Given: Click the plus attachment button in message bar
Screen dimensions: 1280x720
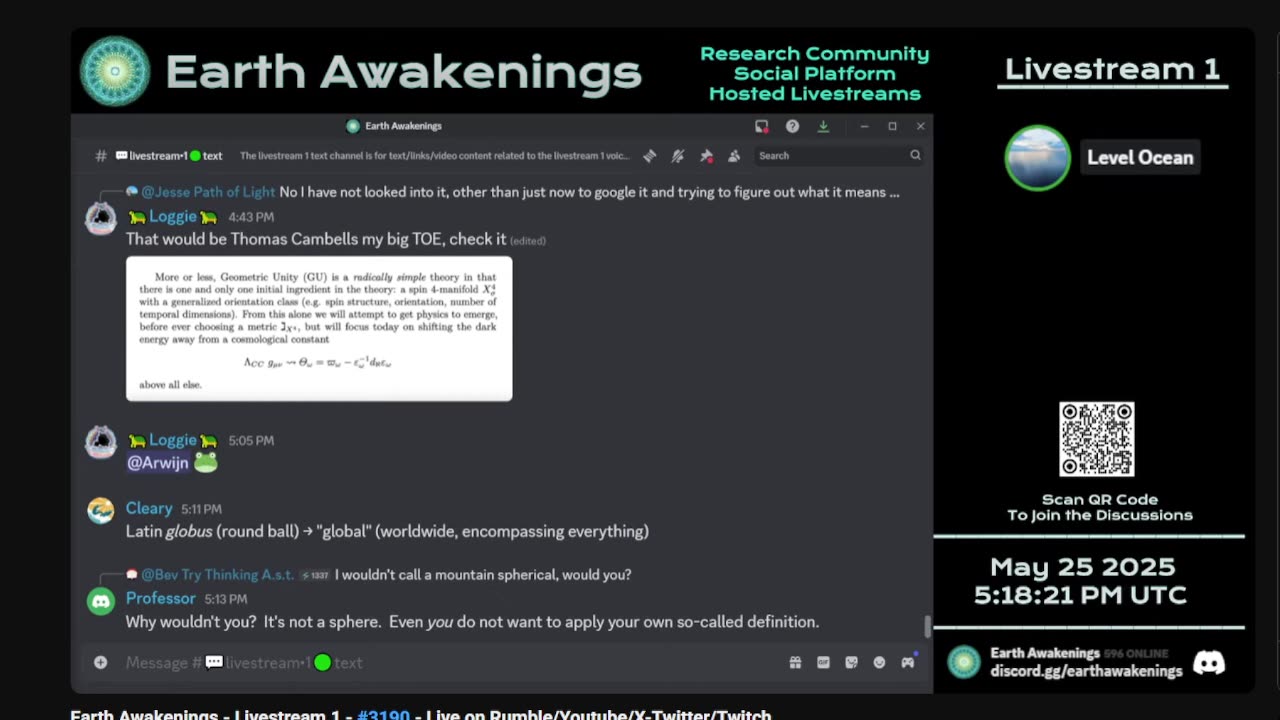Looking at the screenshot, I should pos(100,662).
